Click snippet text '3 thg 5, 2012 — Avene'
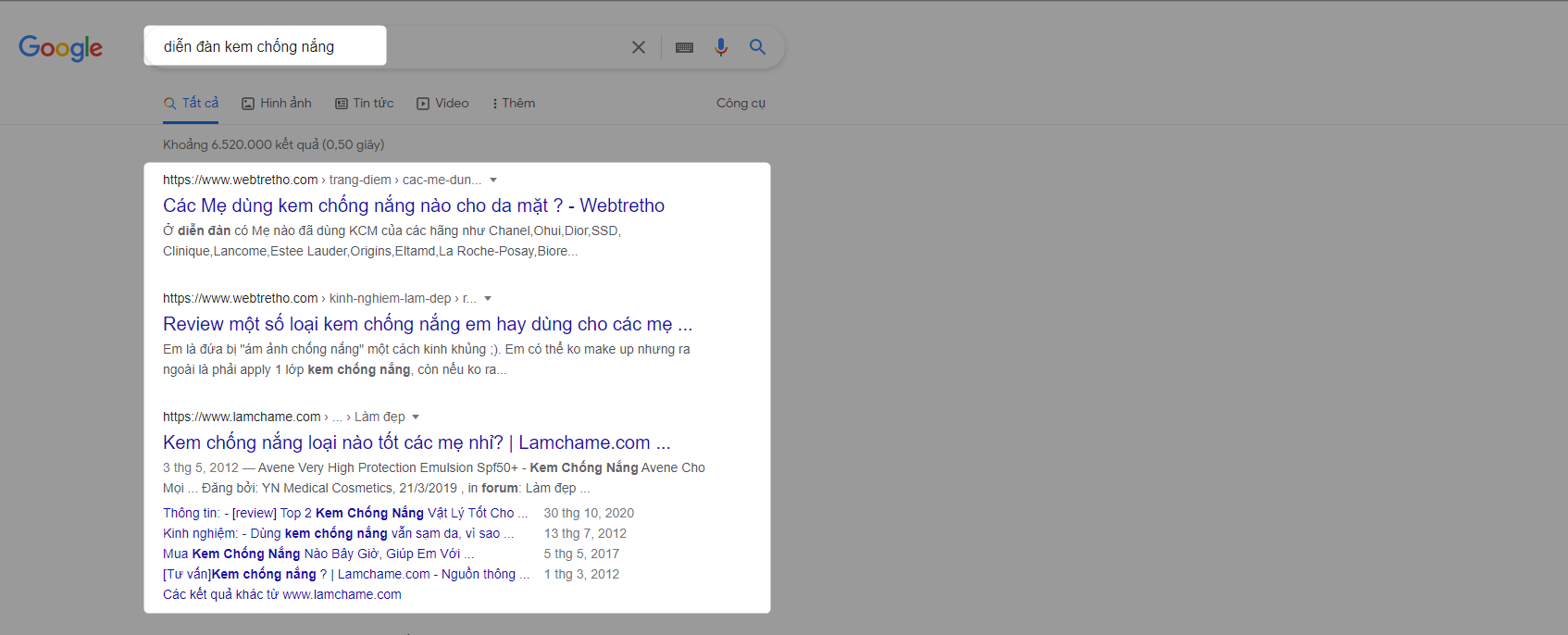The height and width of the screenshot is (635, 1568). tap(434, 478)
